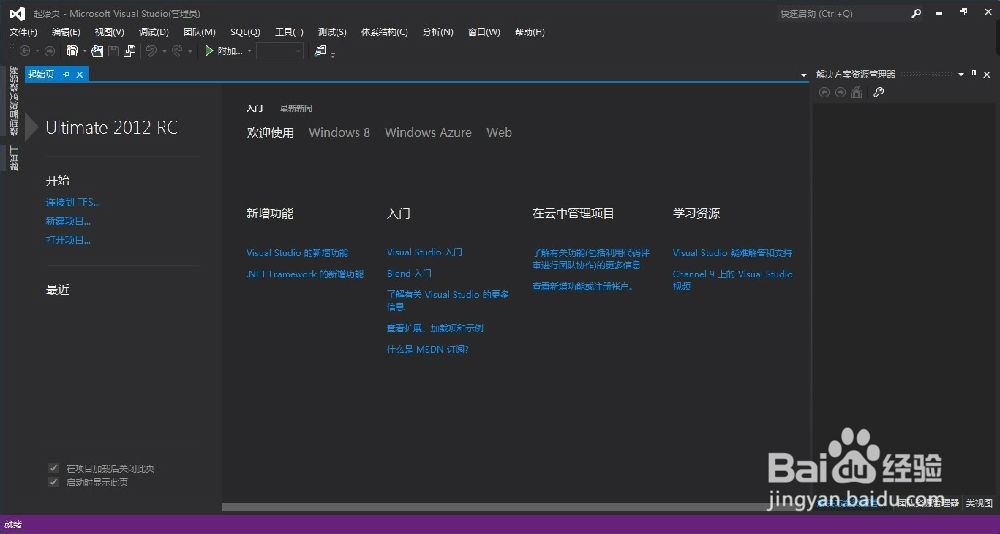Switch to the 类视图 tab at the bottom
Screen dimensions: 1000x534
point(978,503)
